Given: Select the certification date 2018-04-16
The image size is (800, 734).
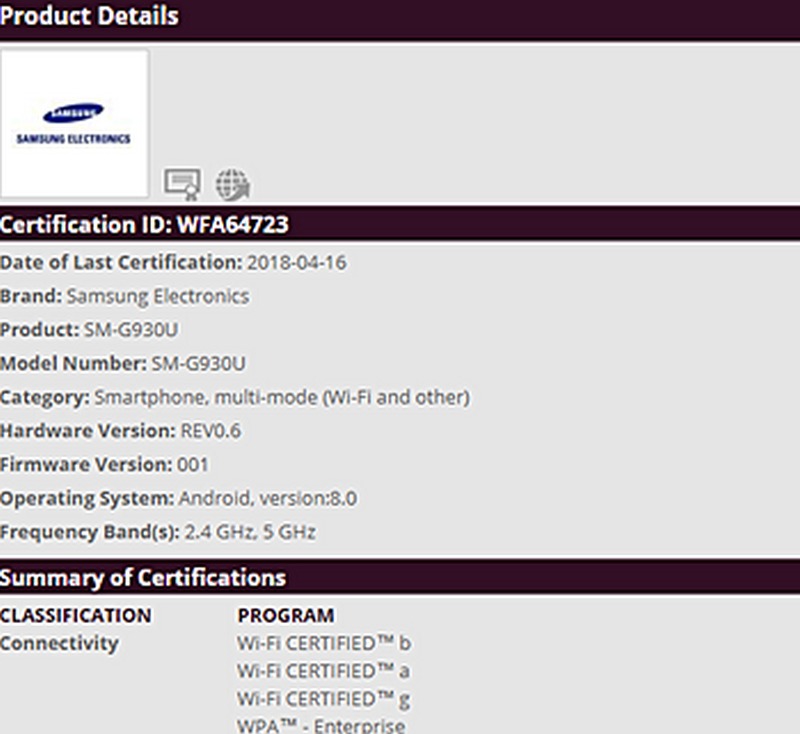Looking at the screenshot, I should 297,263.
